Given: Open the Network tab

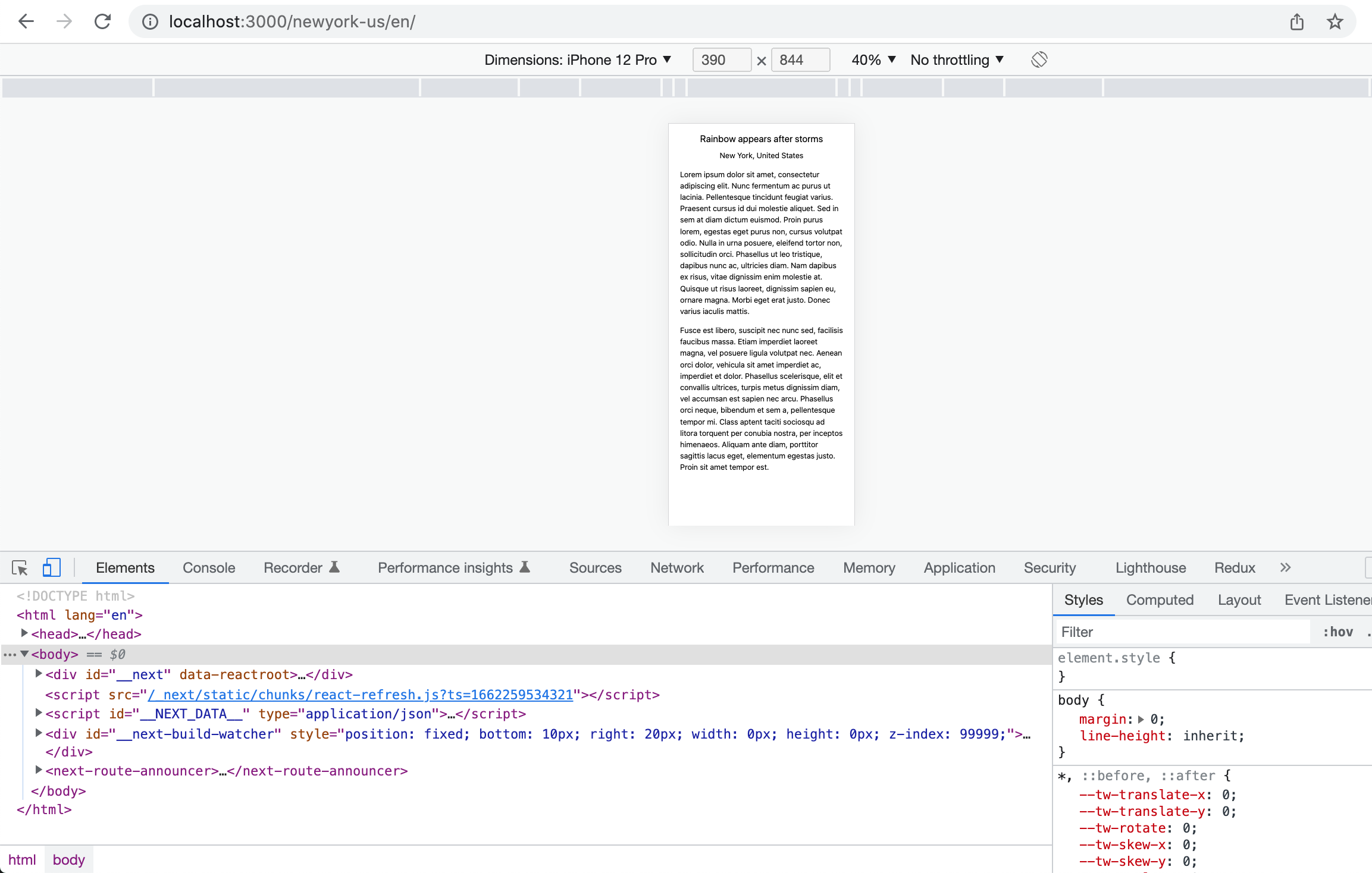Looking at the screenshot, I should click(x=677, y=568).
